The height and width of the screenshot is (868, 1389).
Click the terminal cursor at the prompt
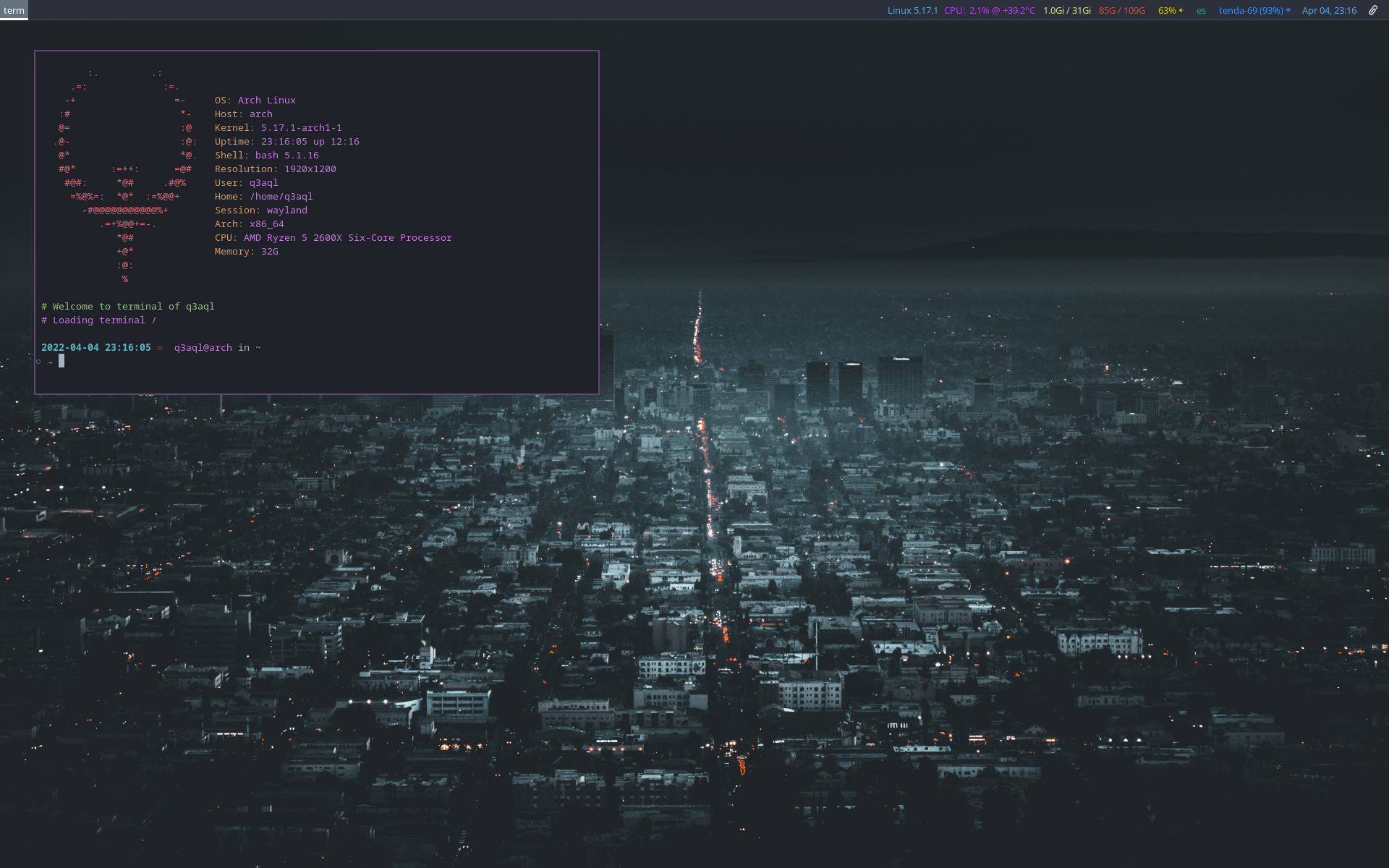(x=61, y=360)
